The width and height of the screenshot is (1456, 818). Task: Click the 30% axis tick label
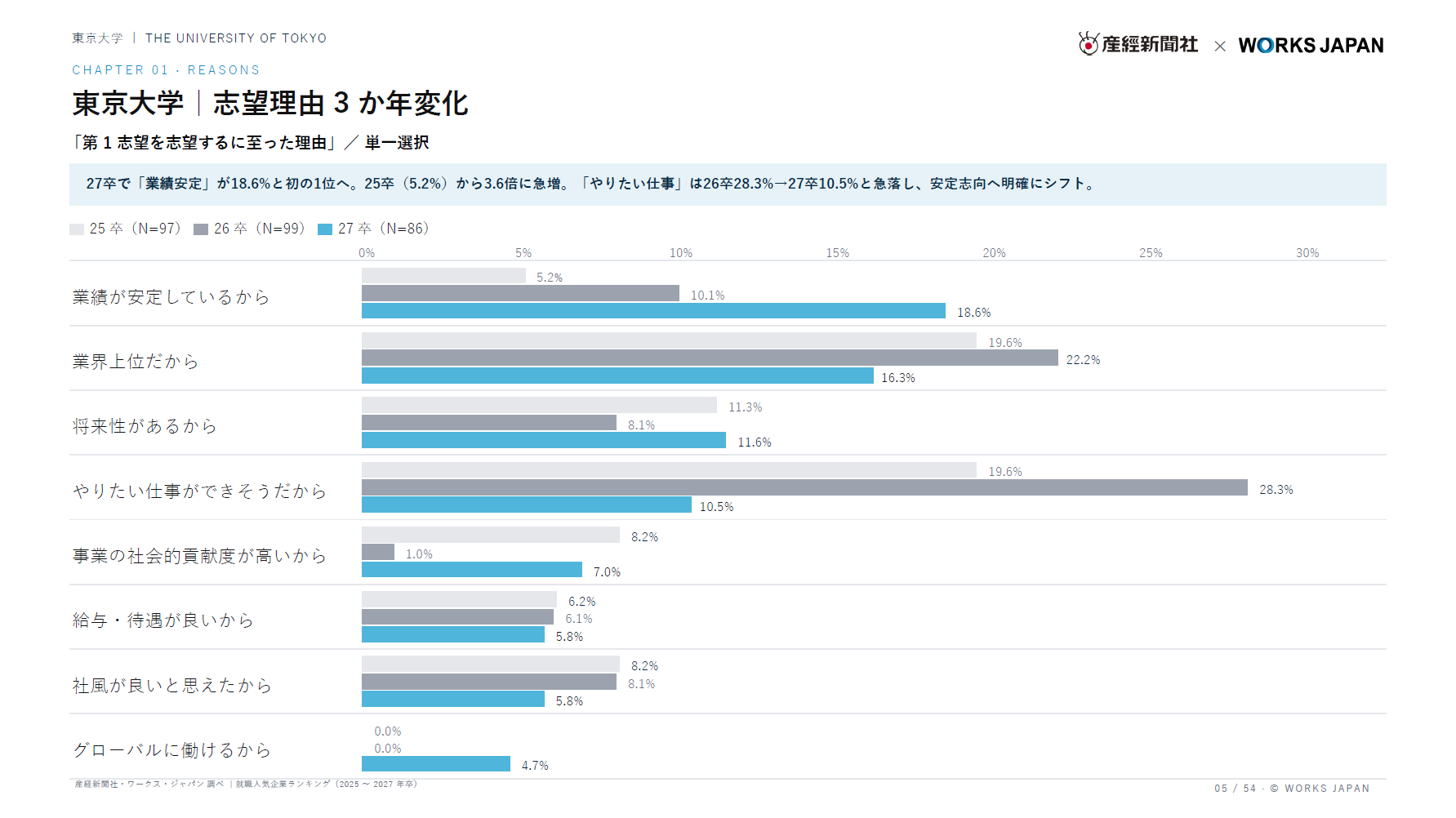click(1307, 253)
